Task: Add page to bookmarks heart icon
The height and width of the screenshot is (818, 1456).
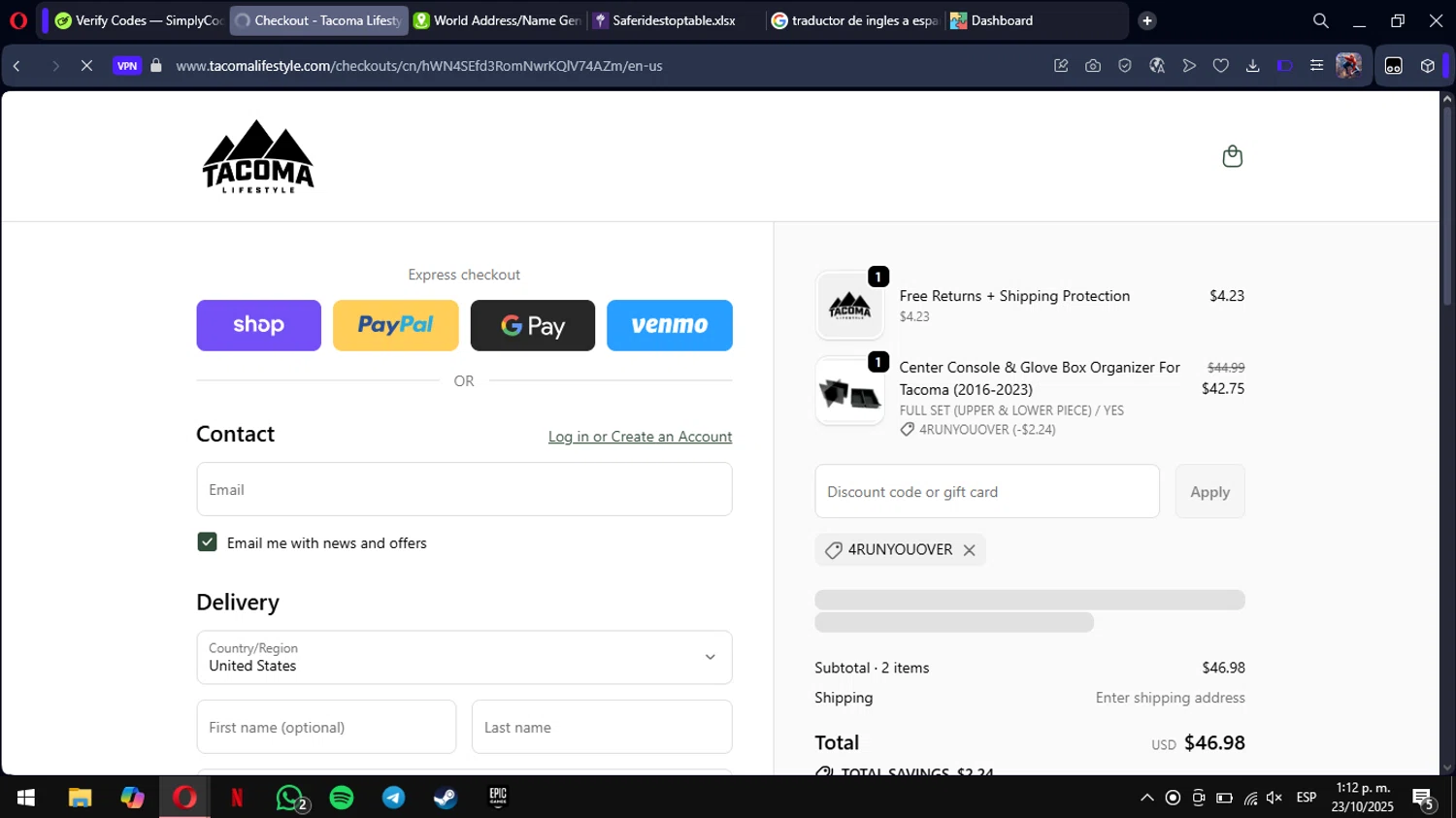Action: point(1221,66)
